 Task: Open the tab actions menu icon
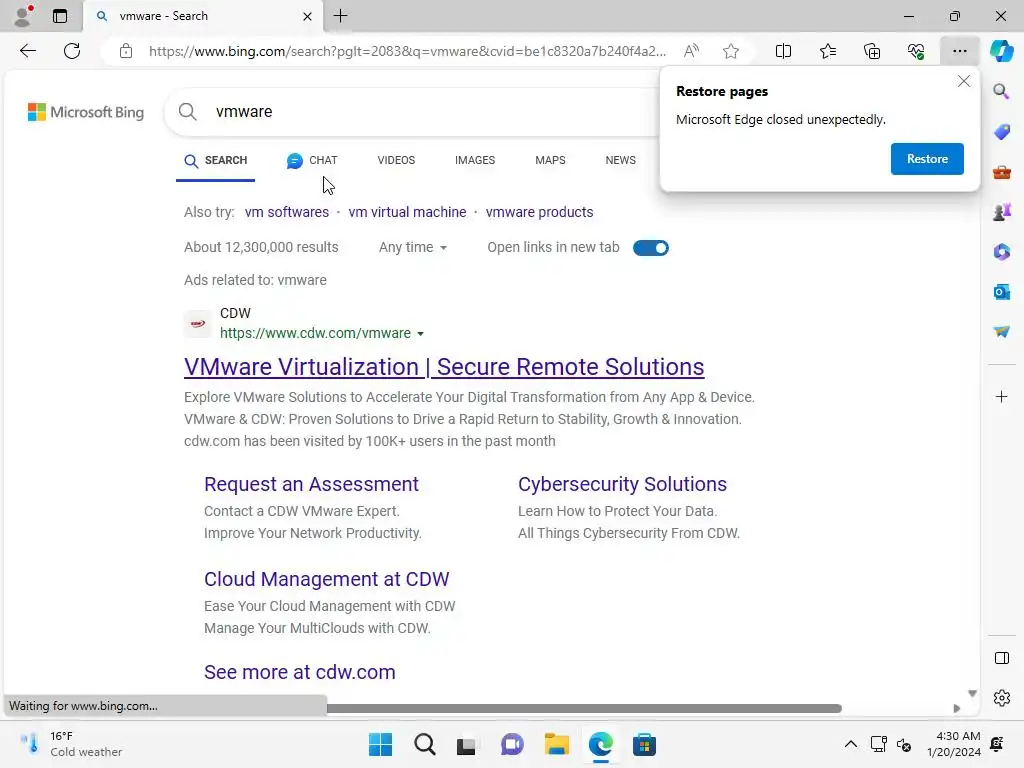[x=59, y=16]
